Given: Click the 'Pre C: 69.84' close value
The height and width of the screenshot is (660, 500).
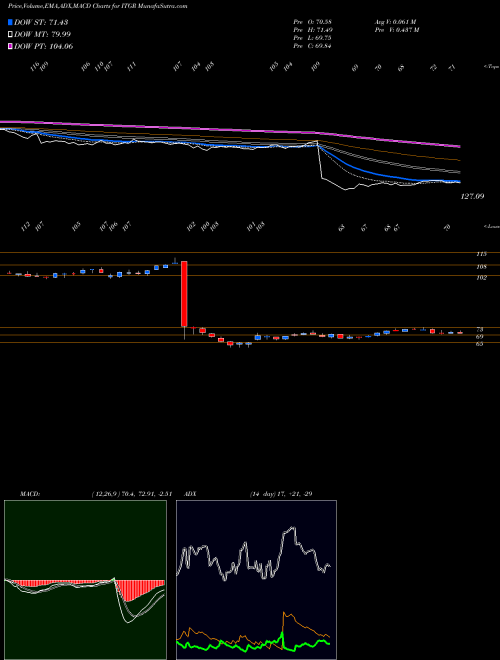Looking at the screenshot, I should point(313,46).
